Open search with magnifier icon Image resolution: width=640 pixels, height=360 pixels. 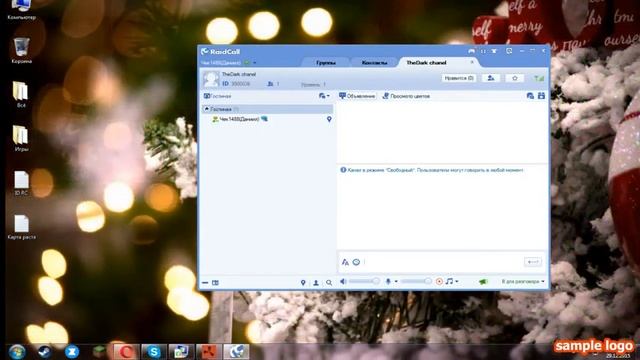[329, 282]
